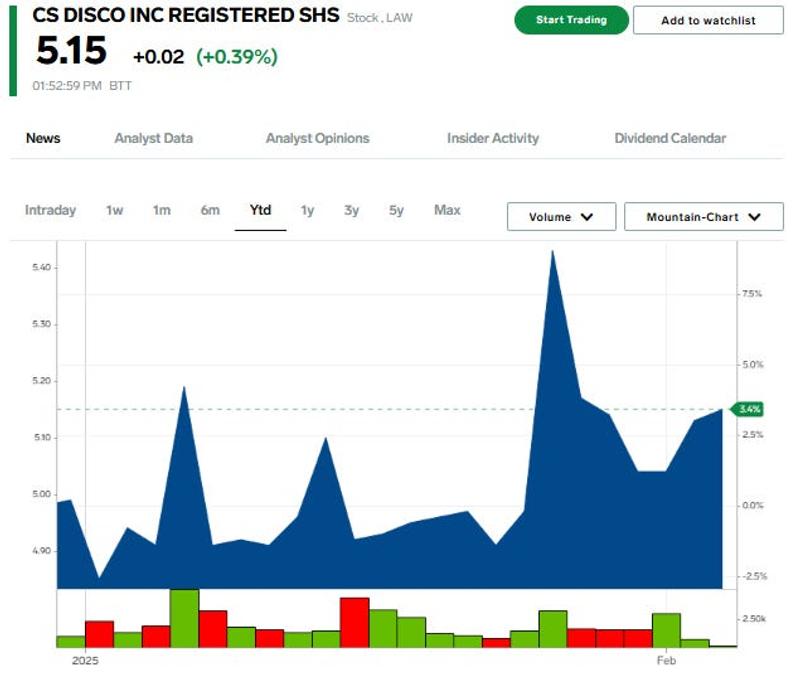Select 1m chart range
Image resolution: width=800 pixels, height=678 pixels.
coord(162,210)
